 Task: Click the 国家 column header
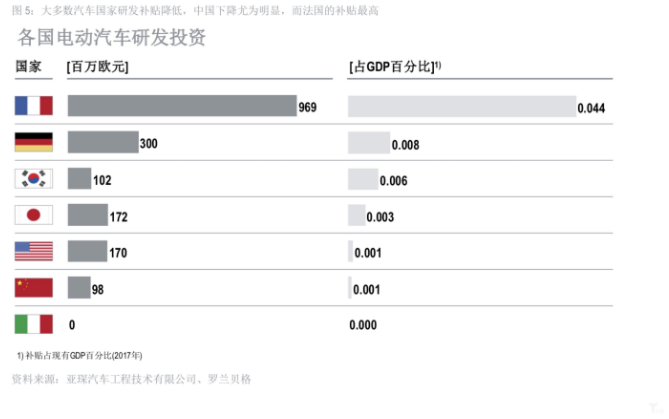click(x=29, y=67)
